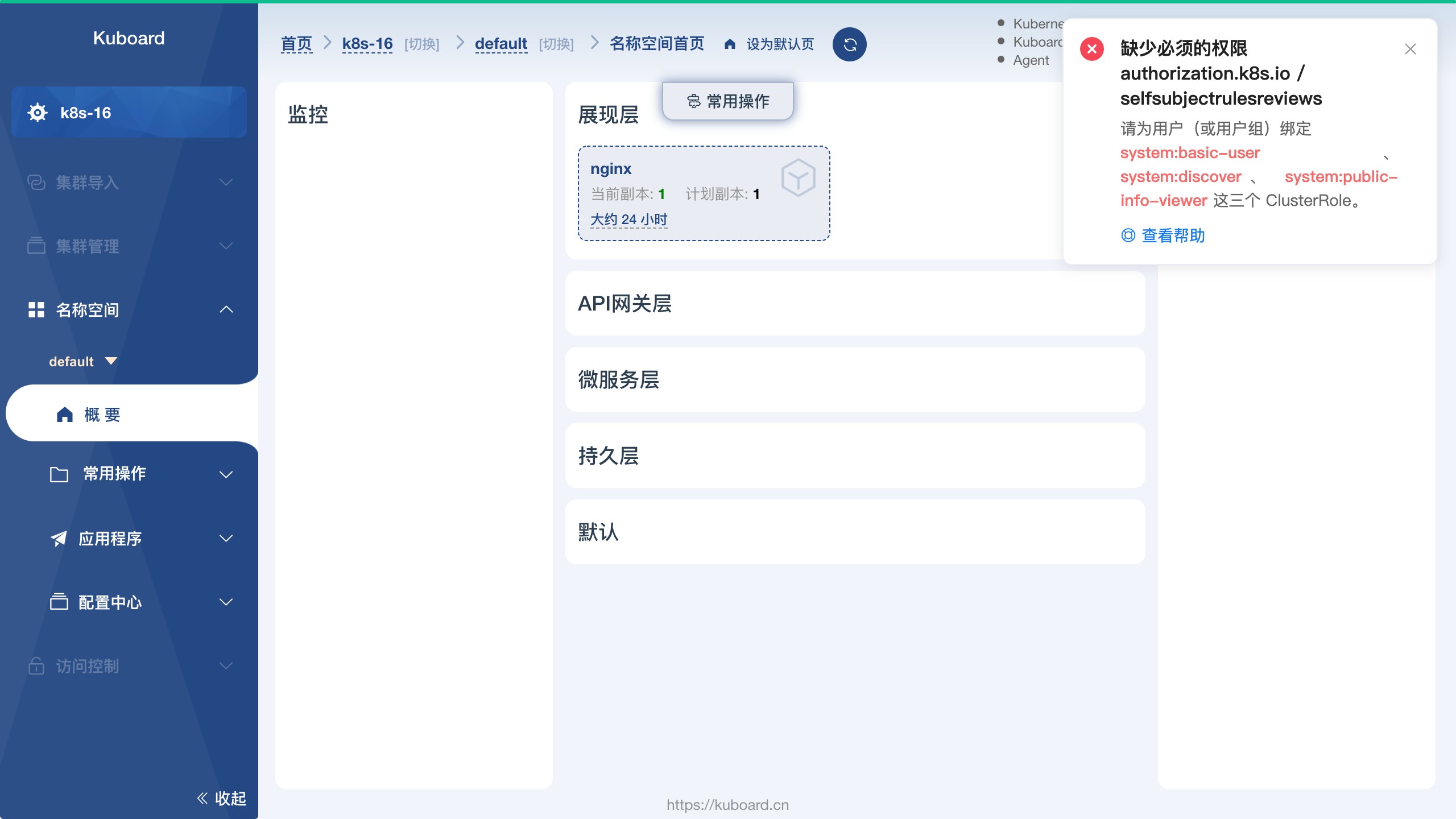Click the Kuboard logo title

click(x=129, y=38)
